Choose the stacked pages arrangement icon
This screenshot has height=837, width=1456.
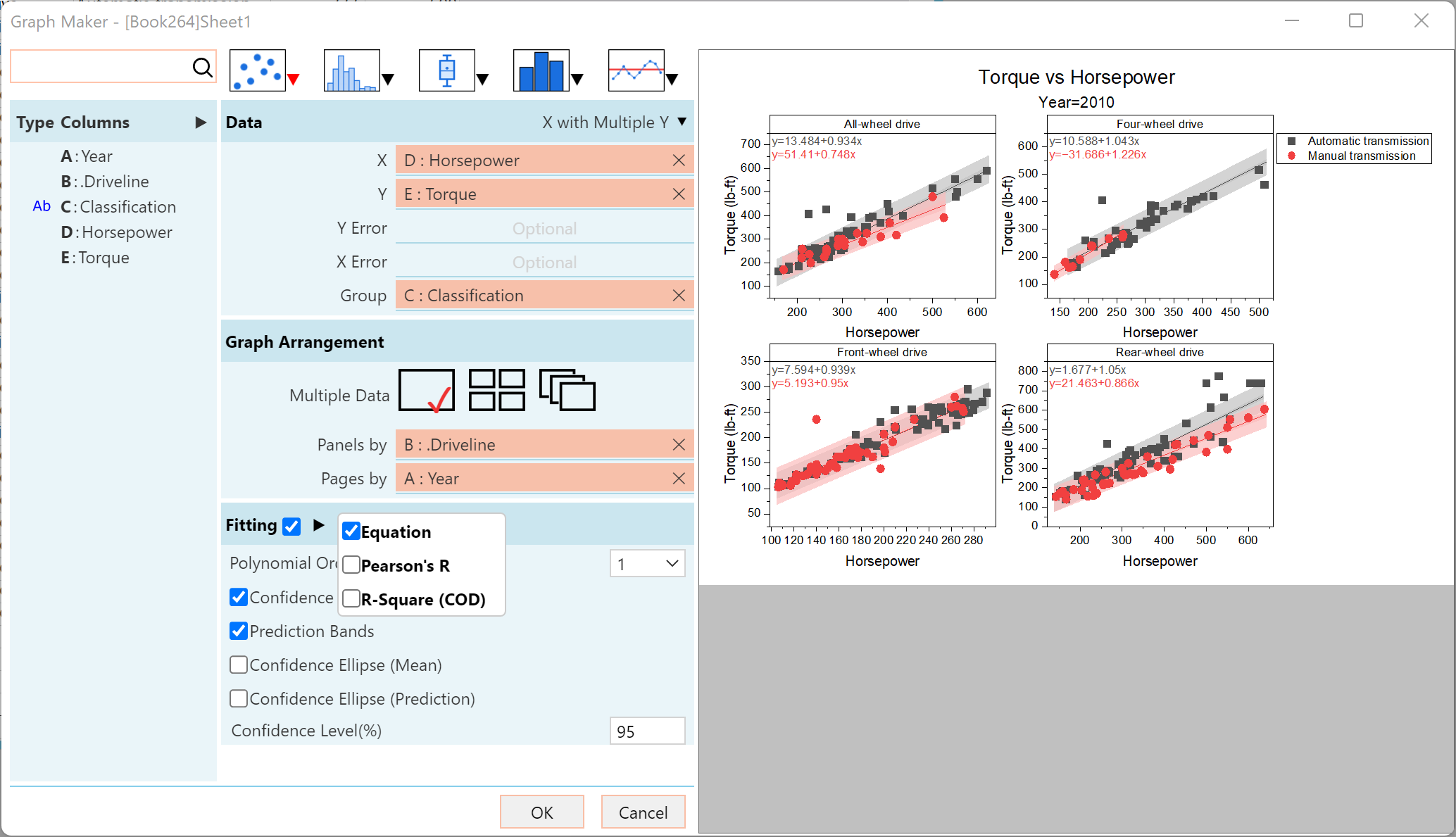[x=567, y=390]
